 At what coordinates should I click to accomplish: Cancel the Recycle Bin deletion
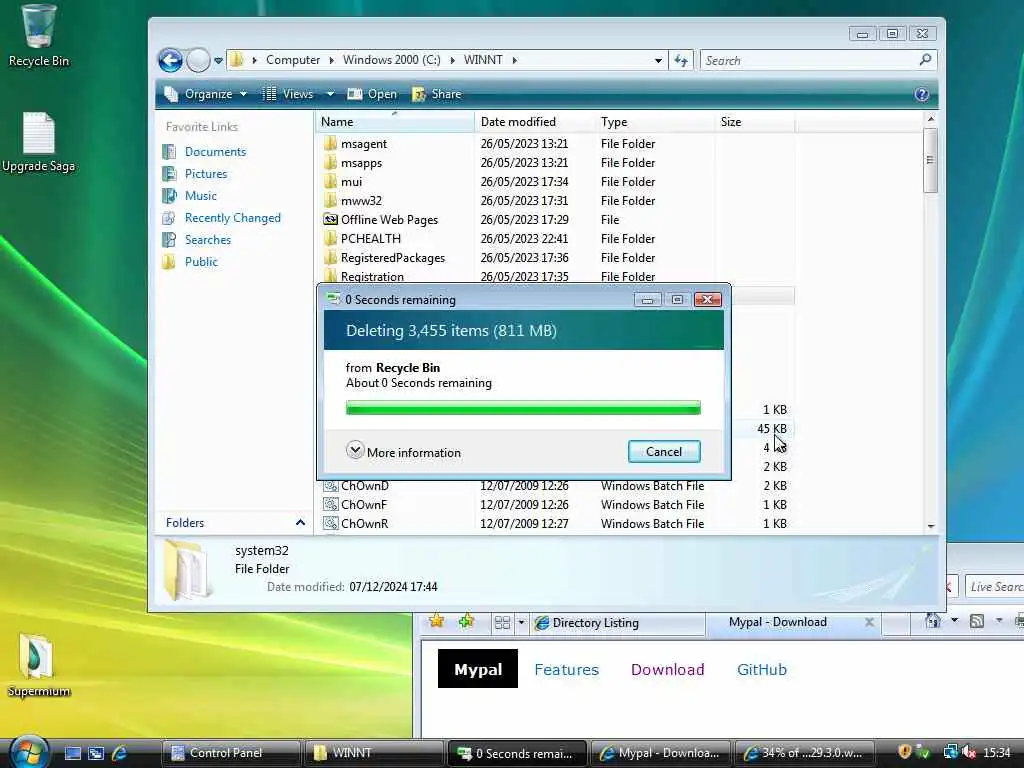(664, 452)
